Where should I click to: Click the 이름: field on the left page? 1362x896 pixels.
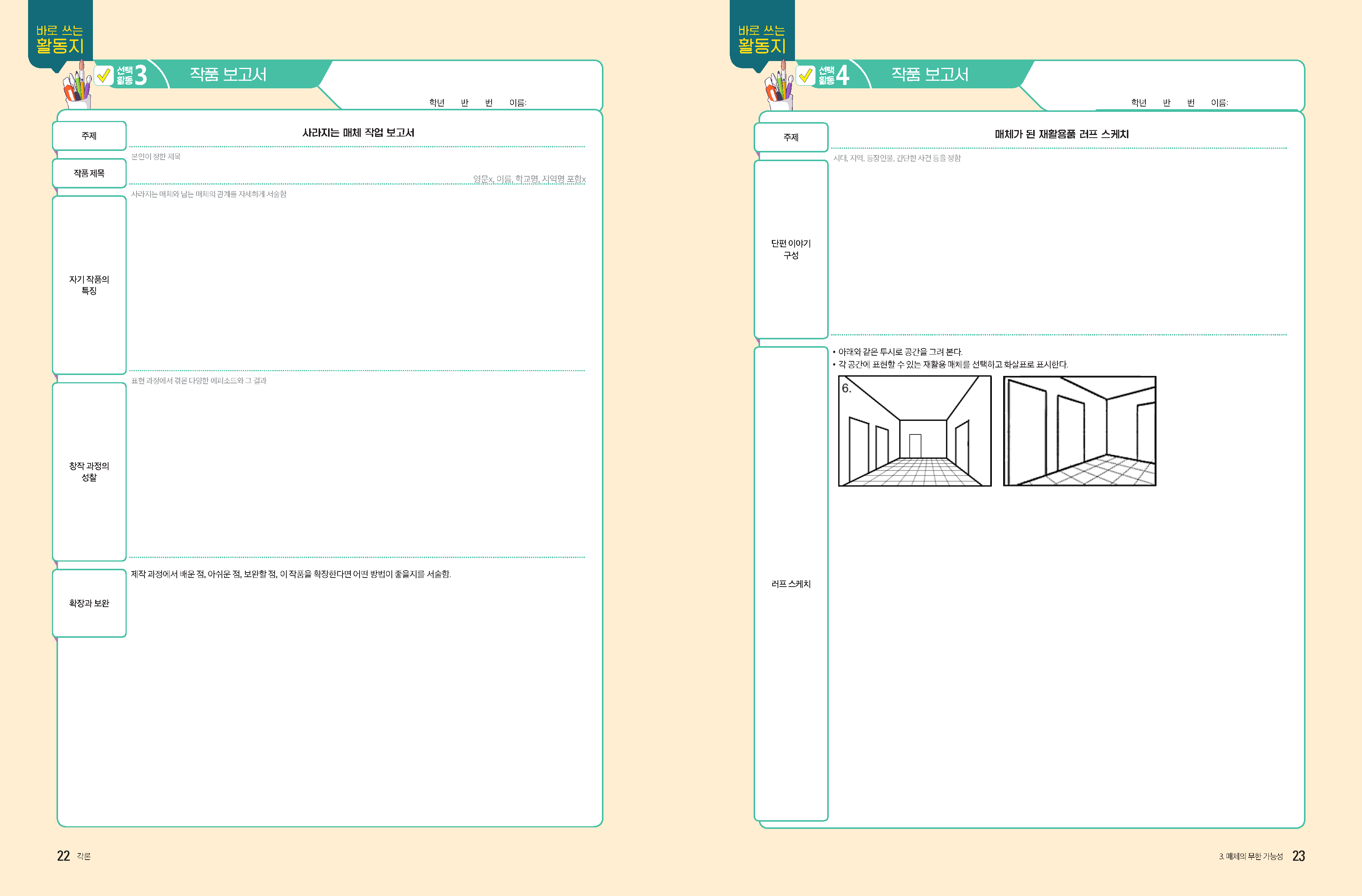point(518,103)
